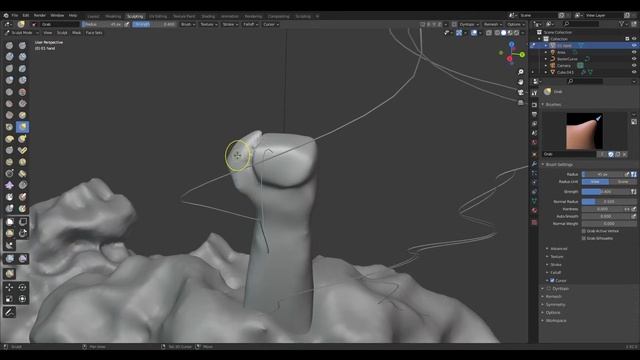Select the Smooth brush
The width and height of the screenshot is (640, 360).
pyautogui.click(x=22, y=92)
